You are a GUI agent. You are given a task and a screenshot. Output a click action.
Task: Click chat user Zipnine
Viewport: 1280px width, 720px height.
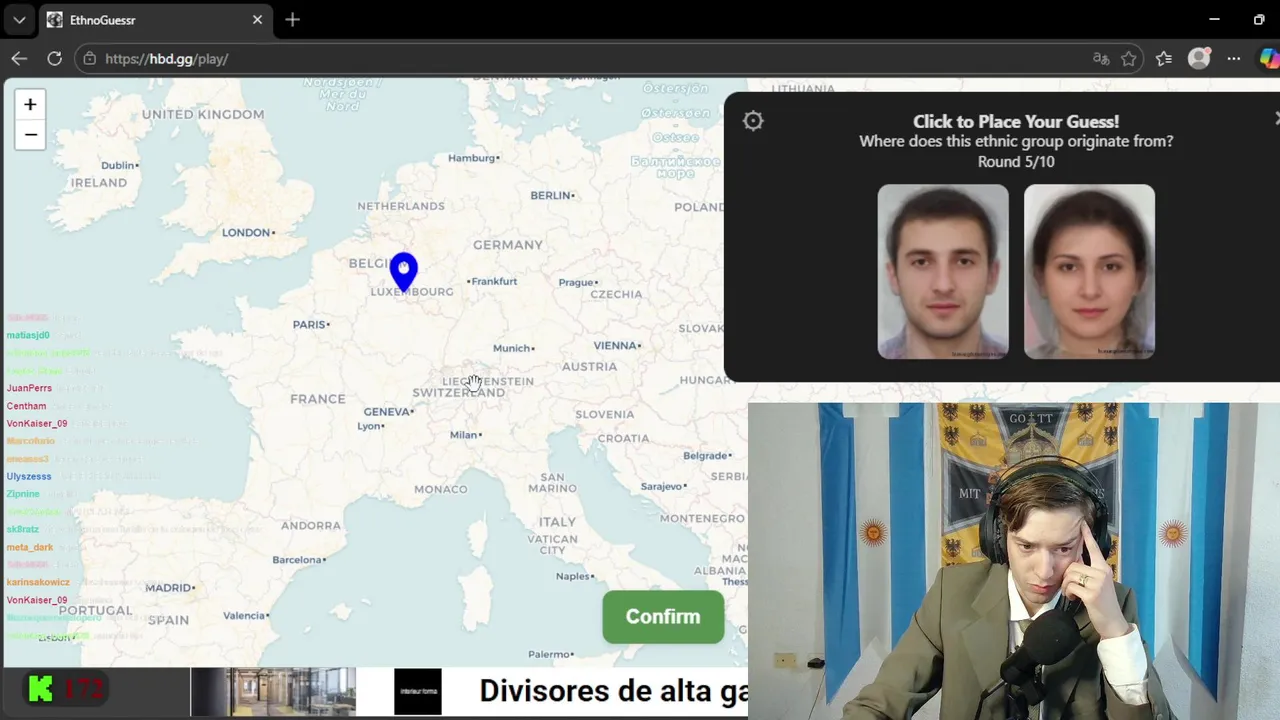[x=23, y=494]
